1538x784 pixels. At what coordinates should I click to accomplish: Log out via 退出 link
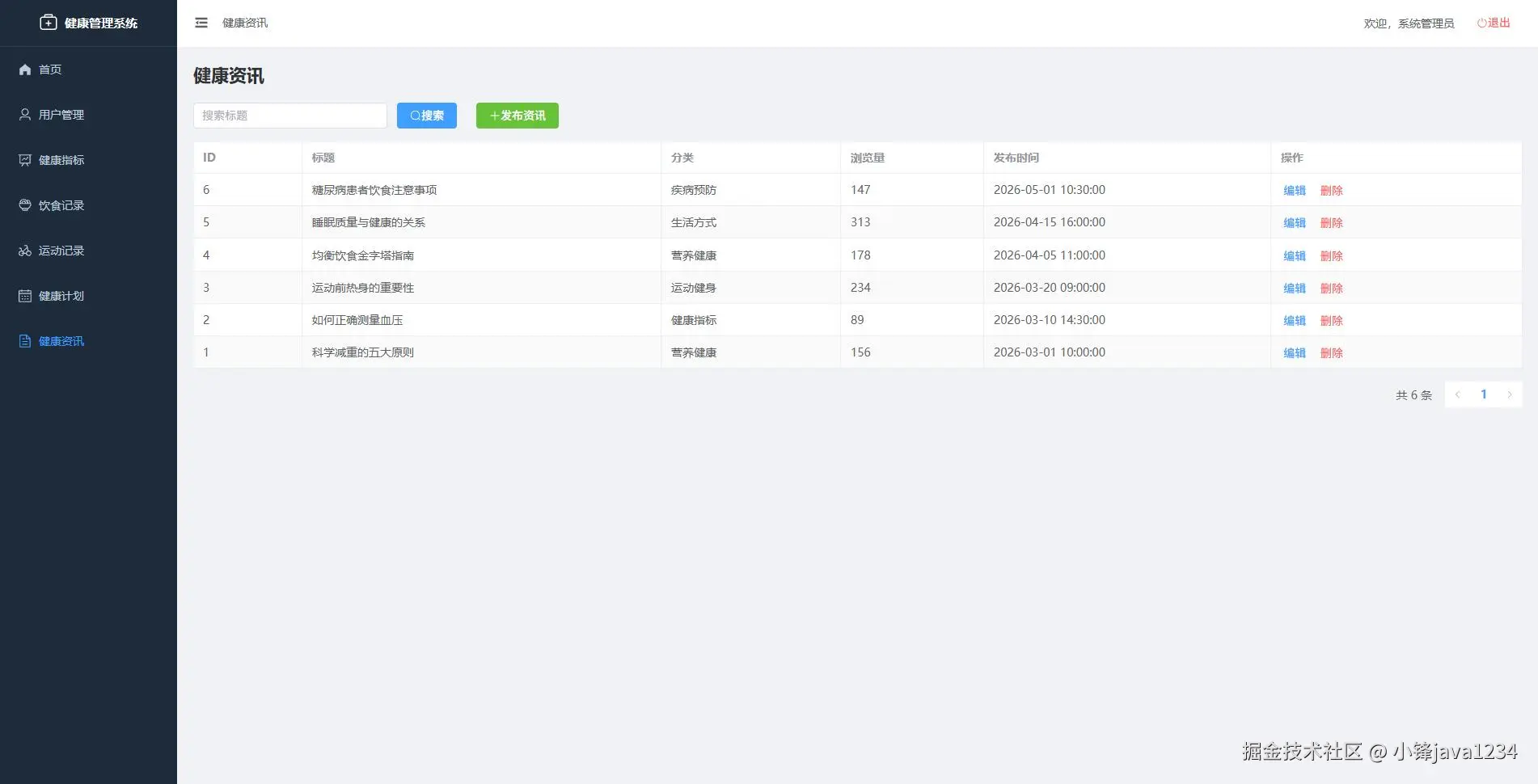[x=1494, y=23]
